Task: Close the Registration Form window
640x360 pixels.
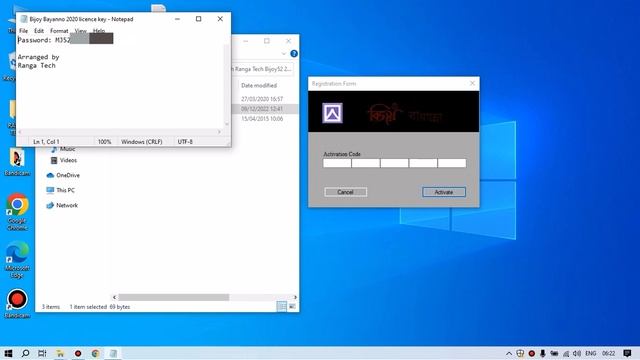Action: click(x=472, y=83)
